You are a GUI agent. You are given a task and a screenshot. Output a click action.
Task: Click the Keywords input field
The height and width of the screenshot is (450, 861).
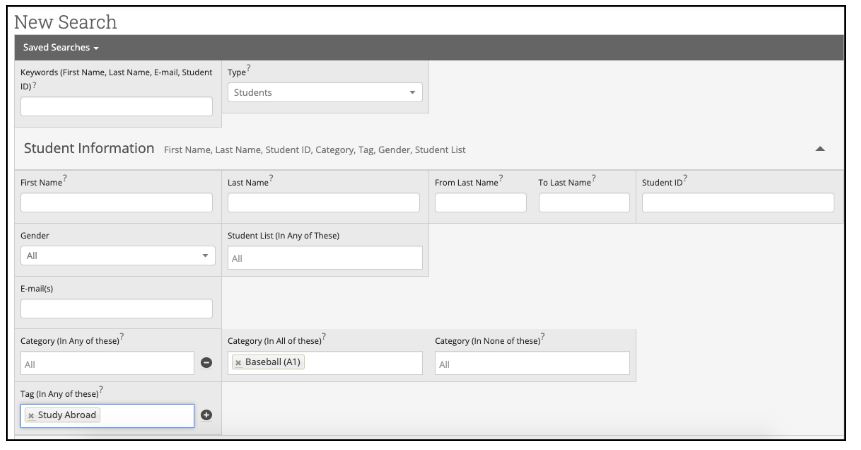click(x=116, y=106)
